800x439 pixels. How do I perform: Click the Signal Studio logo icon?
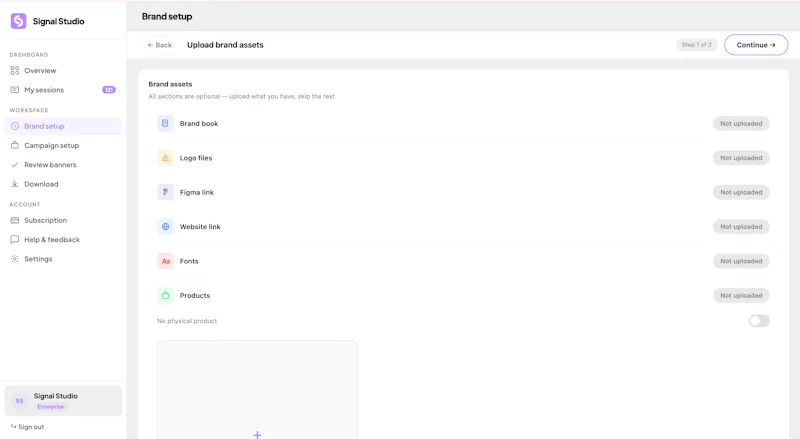pyautogui.click(x=18, y=21)
